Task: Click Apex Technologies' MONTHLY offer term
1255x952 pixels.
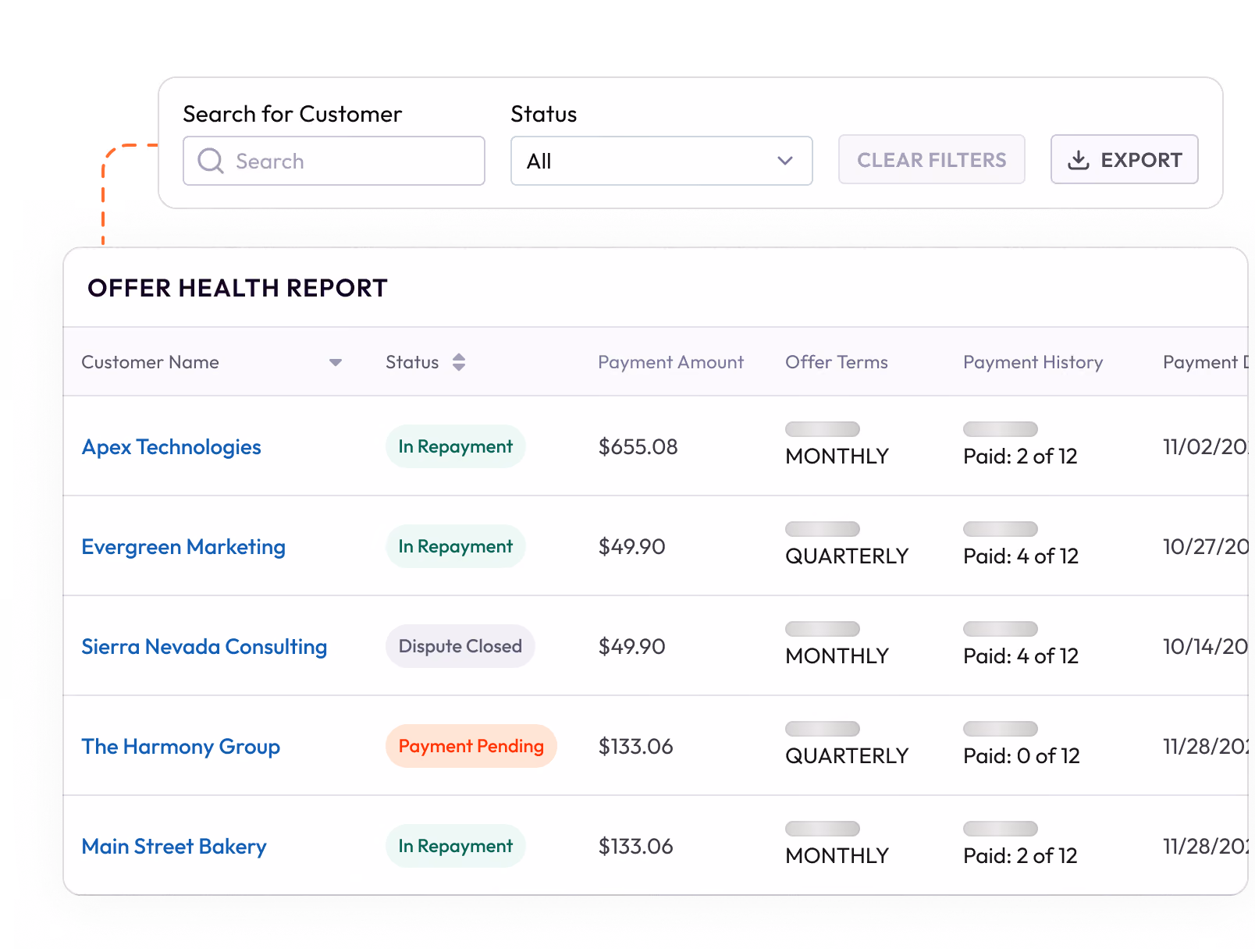Action: point(837,456)
